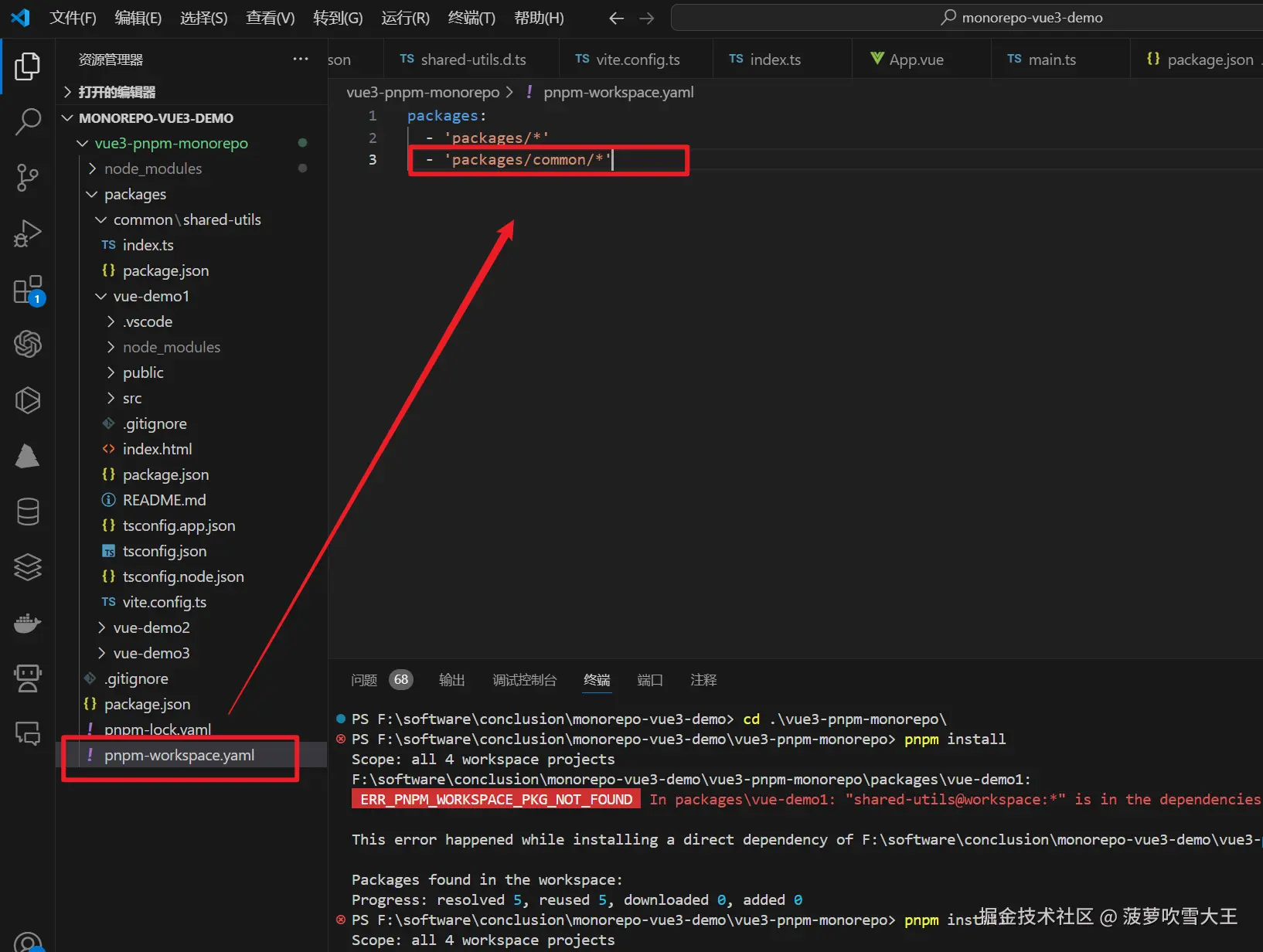Select pnpm-workspace.yaml in explorer

[193, 755]
